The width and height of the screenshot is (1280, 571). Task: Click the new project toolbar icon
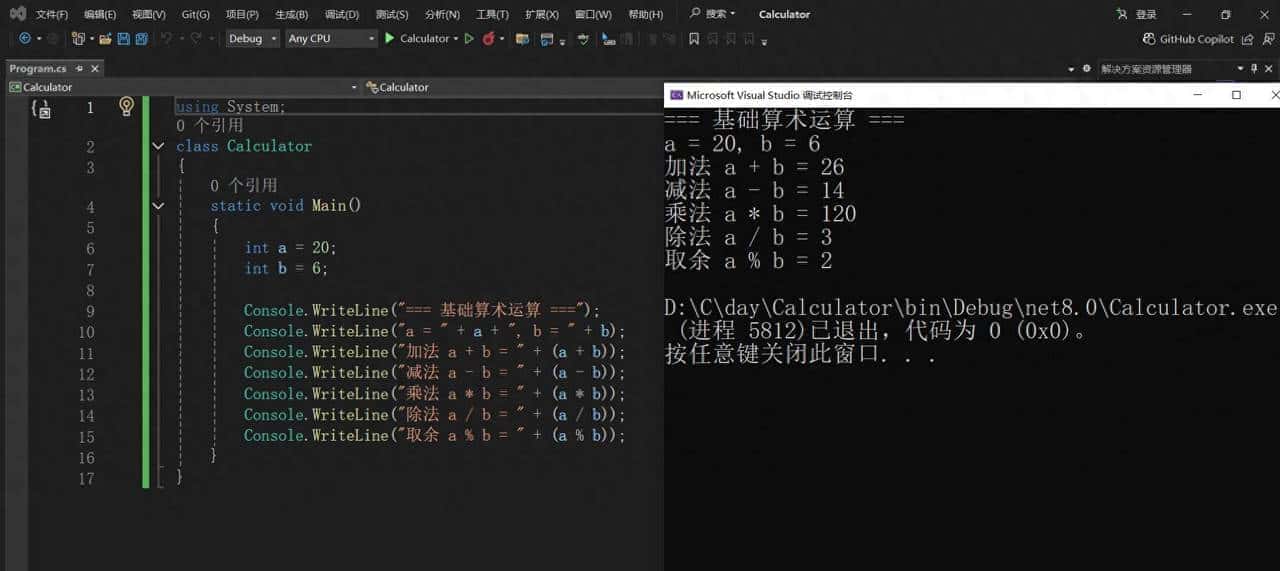[78, 38]
